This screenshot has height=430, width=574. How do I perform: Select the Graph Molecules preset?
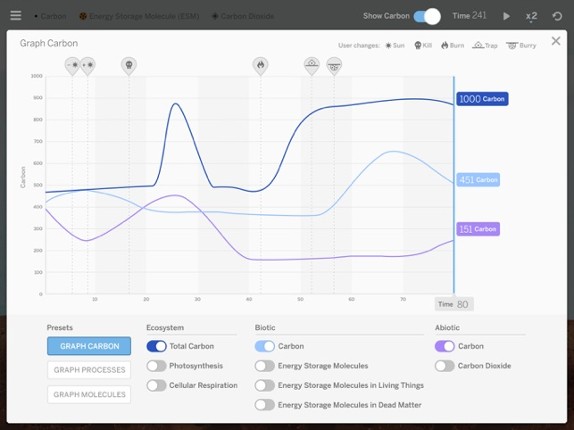tap(89, 395)
